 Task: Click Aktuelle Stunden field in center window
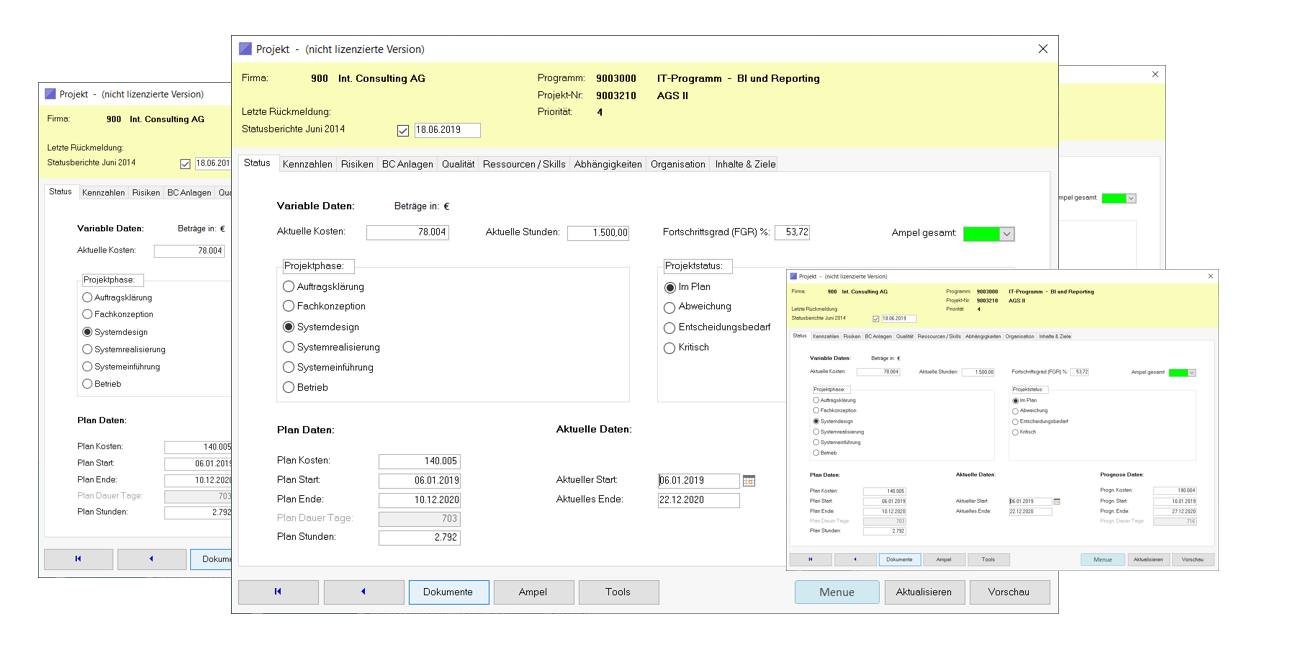[598, 233]
